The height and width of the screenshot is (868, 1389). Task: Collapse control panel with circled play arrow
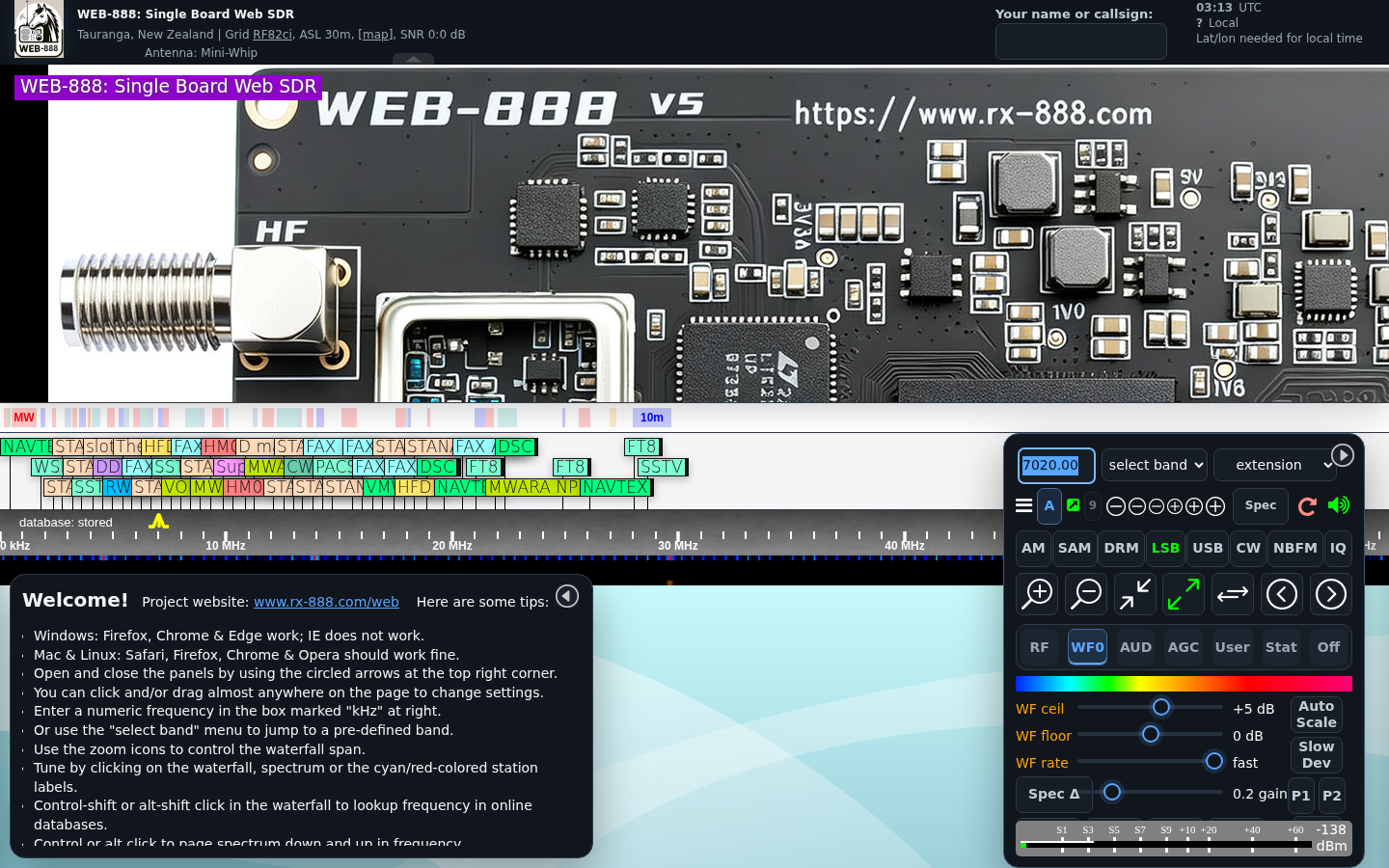click(1342, 455)
